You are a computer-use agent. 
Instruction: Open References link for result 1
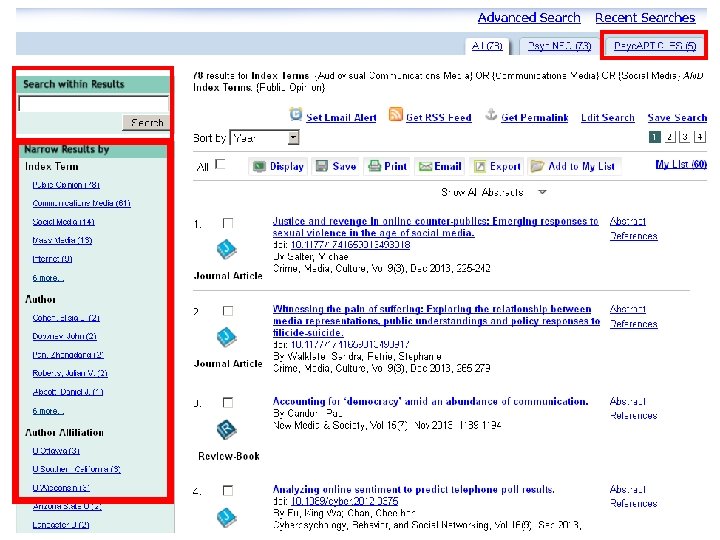click(x=634, y=236)
